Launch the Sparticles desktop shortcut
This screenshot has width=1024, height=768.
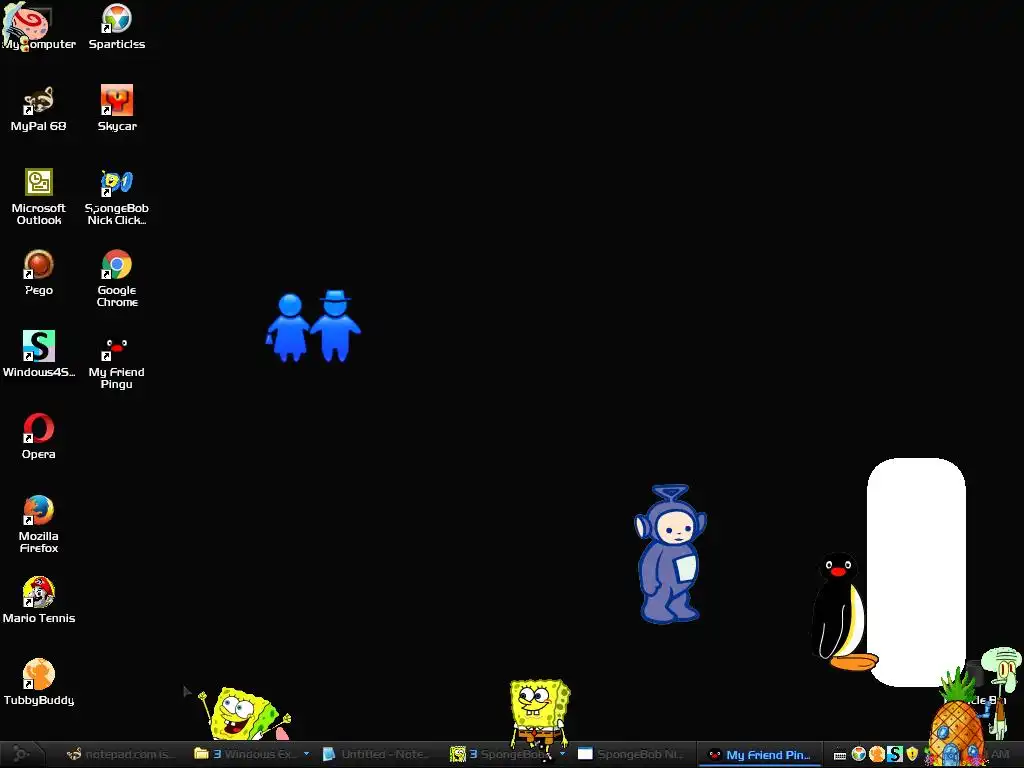117,27
